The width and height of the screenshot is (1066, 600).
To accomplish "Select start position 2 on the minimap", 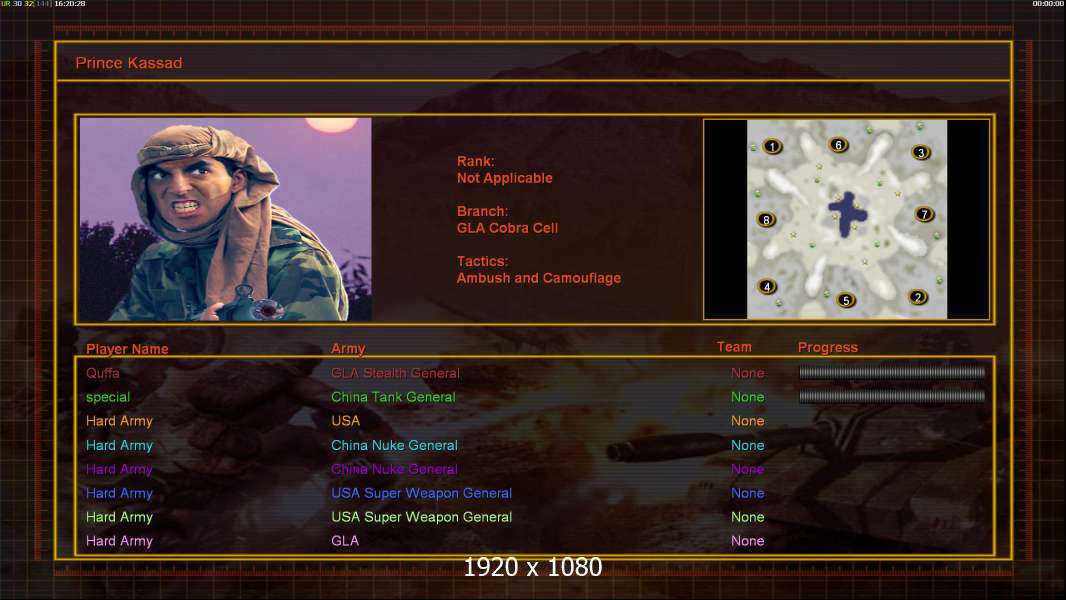I will (918, 297).
